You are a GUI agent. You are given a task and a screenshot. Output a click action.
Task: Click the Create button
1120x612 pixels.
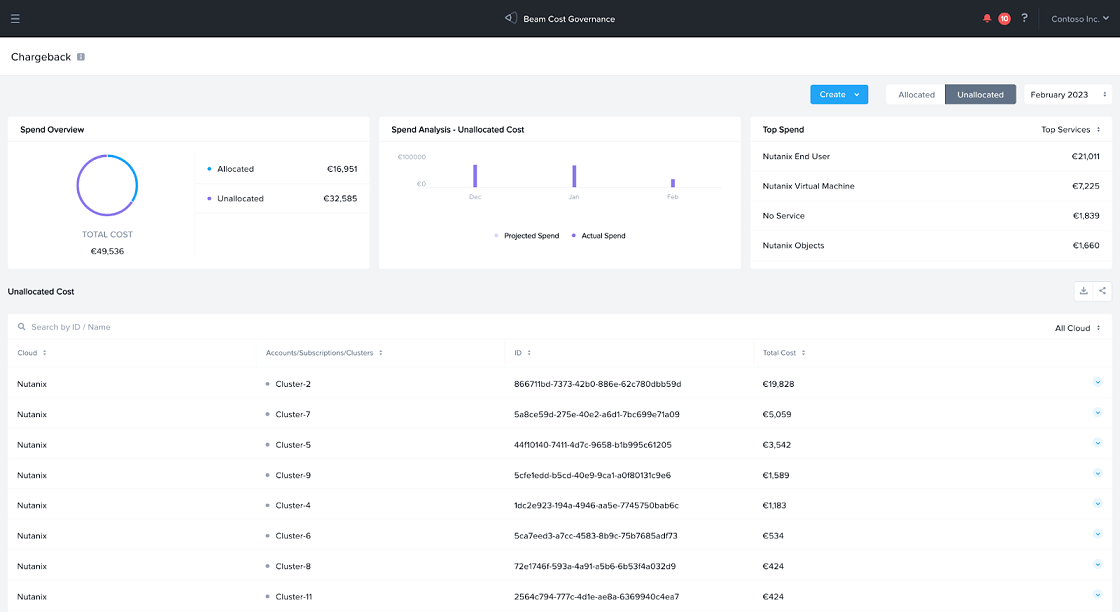pyautogui.click(x=838, y=95)
